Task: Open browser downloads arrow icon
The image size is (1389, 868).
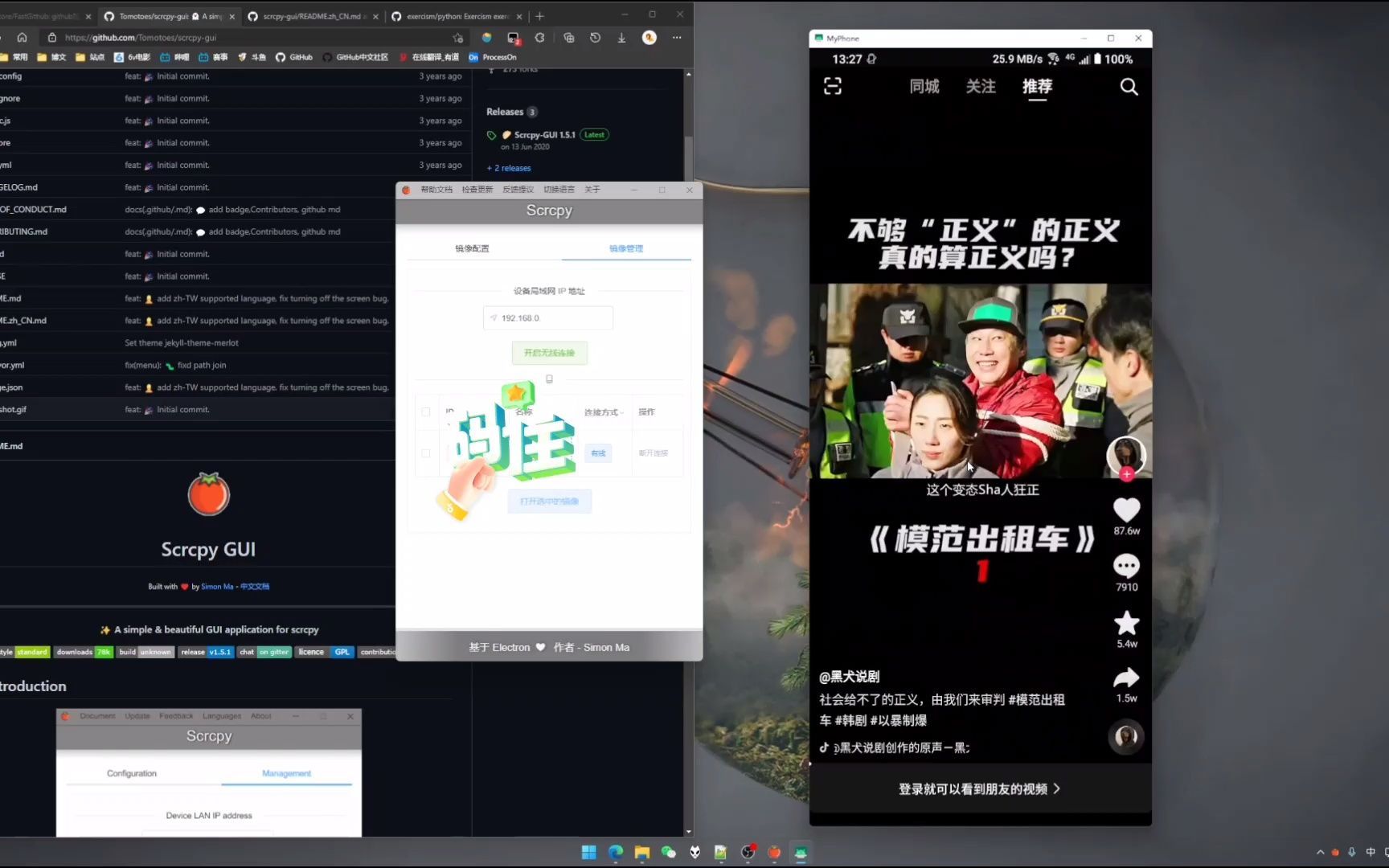Action: (x=621, y=37)
